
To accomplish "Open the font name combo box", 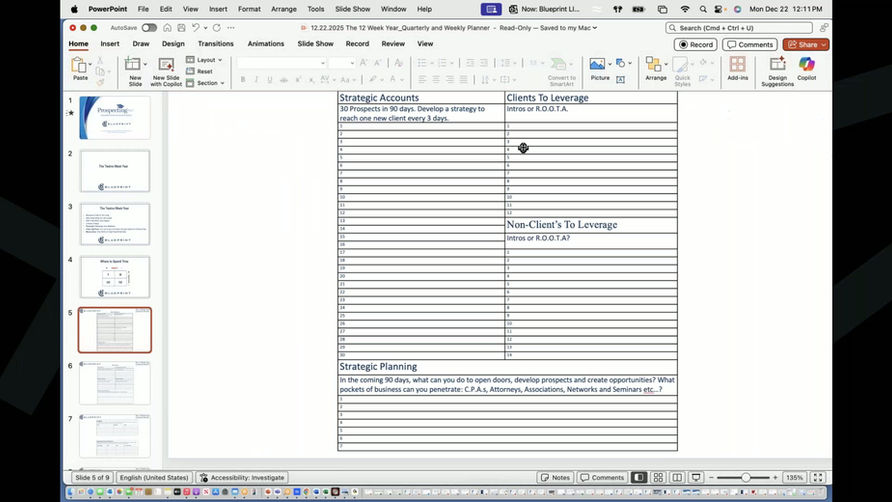I will [x=282, y=63].
